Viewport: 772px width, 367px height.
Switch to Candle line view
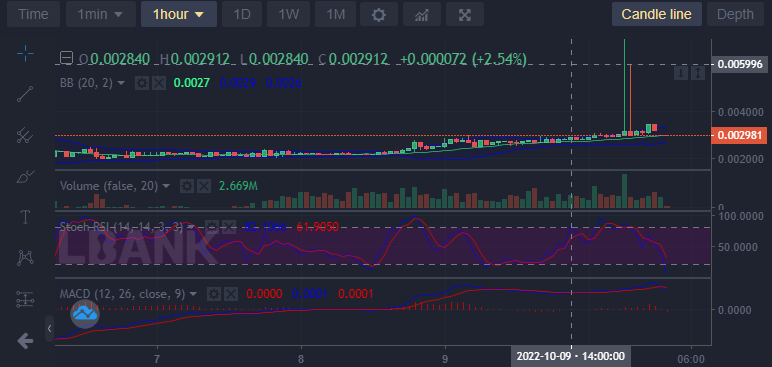click(656, 14)
